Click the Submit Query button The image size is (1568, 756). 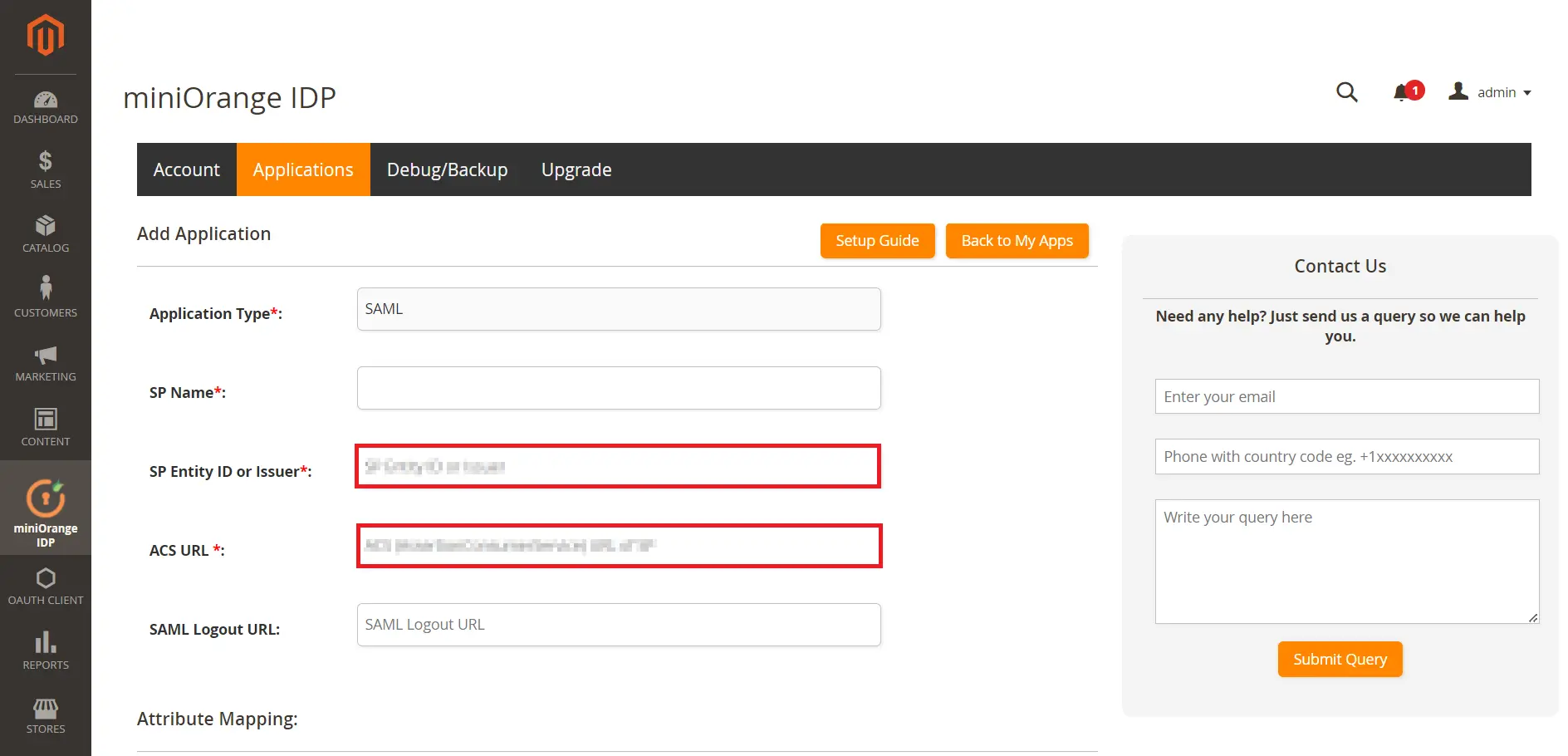point(1340,659)
